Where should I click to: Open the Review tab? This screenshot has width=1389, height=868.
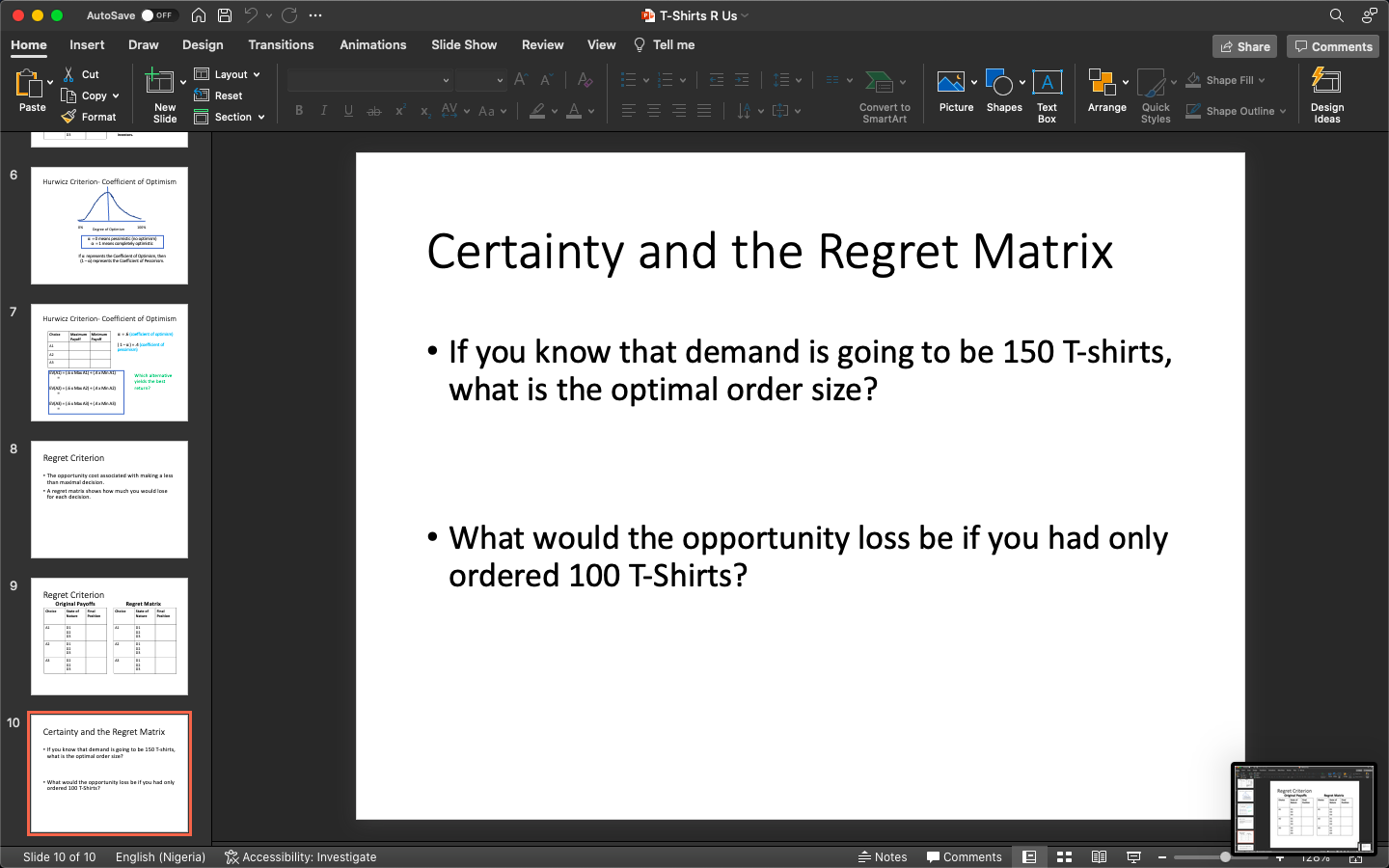click(542, 44)
